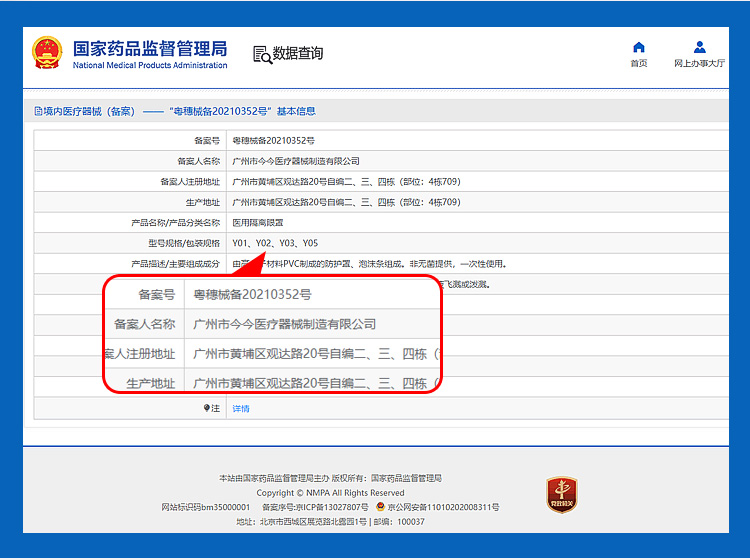
Task: Click the 生产地址 address value
Action: [x=346, y=202]
